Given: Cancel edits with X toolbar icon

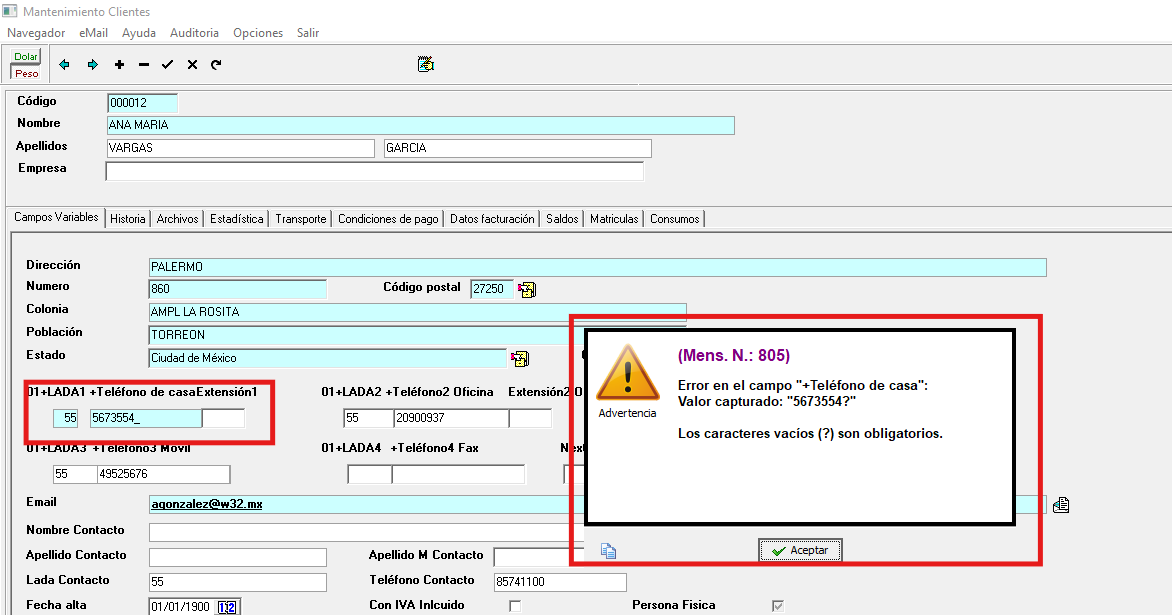Looking at the screenshot, I should (192, 65).
